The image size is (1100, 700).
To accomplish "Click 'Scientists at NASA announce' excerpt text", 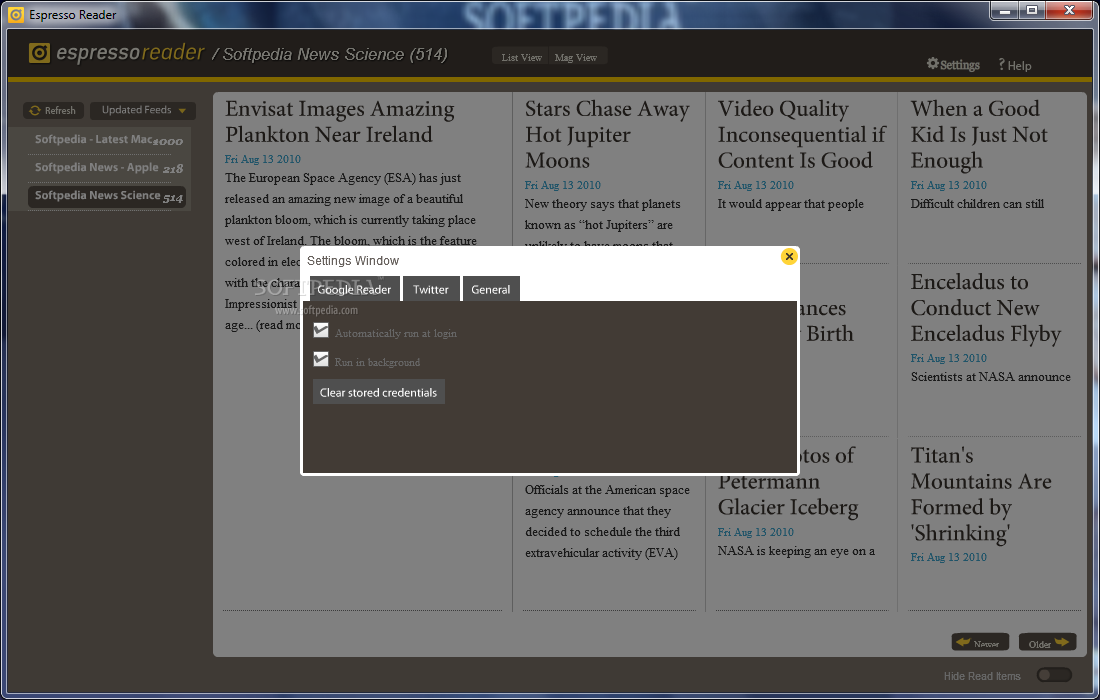I will pyautogui.click(x=991, y=377).
